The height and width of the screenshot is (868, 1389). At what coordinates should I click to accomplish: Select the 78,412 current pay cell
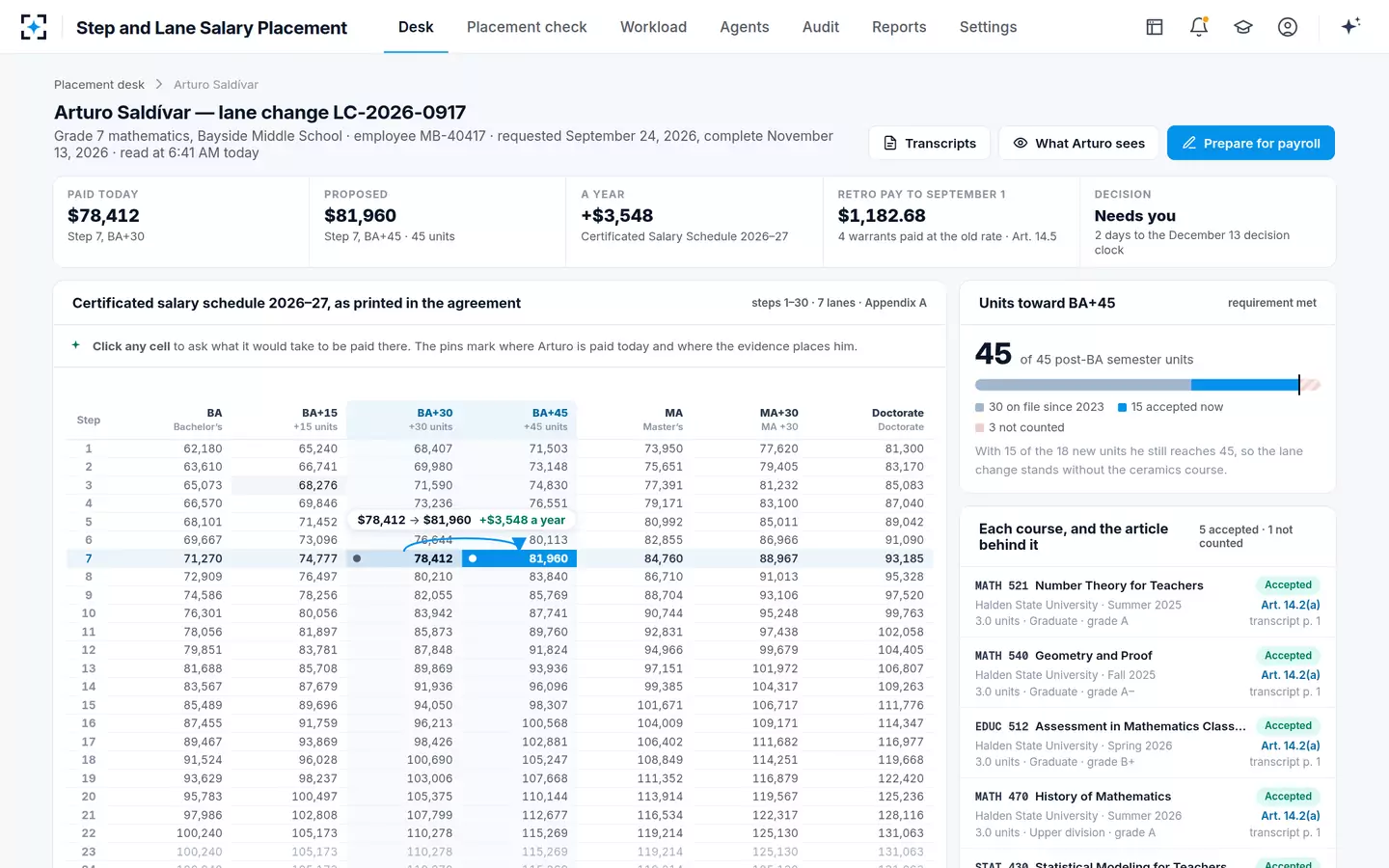pyautogui.click(x=404, y=558)
